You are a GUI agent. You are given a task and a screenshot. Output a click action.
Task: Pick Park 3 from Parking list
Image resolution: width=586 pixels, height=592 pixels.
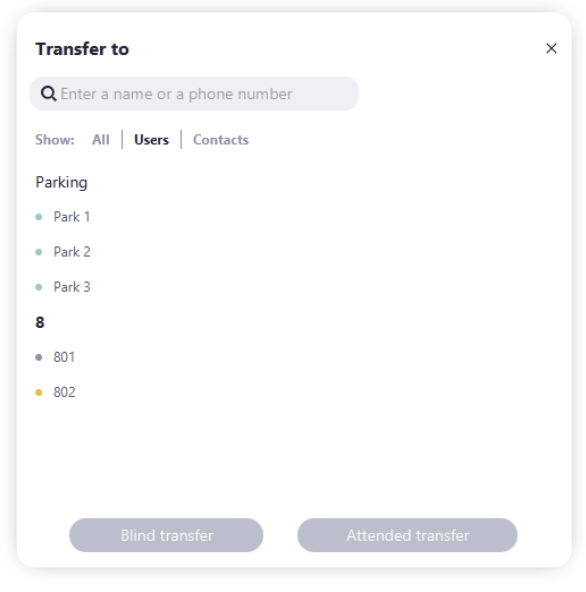tap(72, 287)
